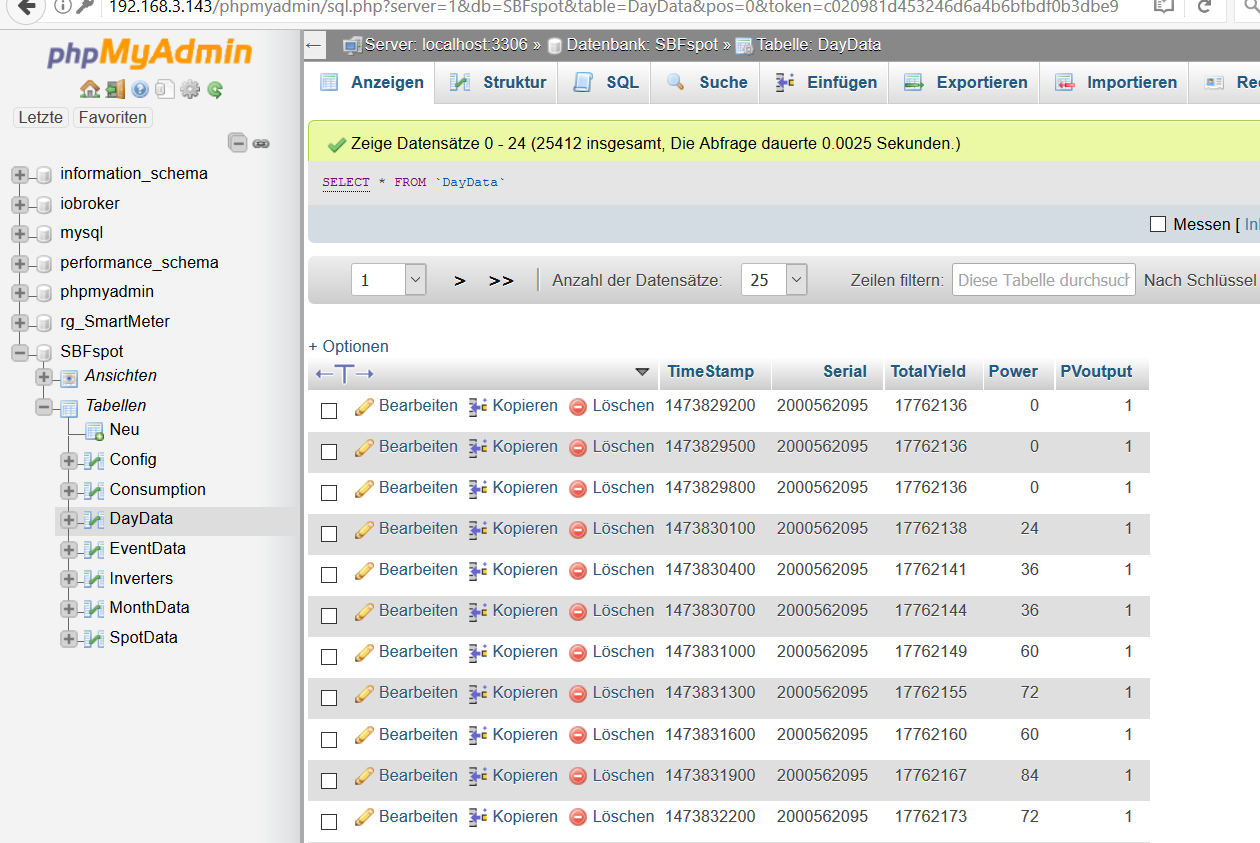Open the Exportieren tab
Screen dimensions: 1260x843
point(965,82)
